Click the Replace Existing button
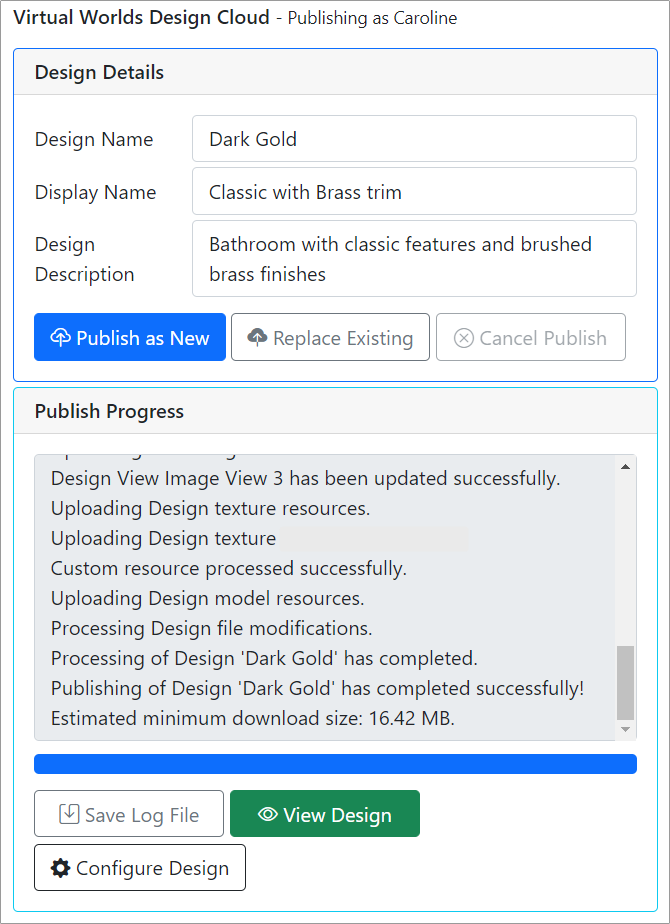670x924 pixels. (x=330, y=337)
